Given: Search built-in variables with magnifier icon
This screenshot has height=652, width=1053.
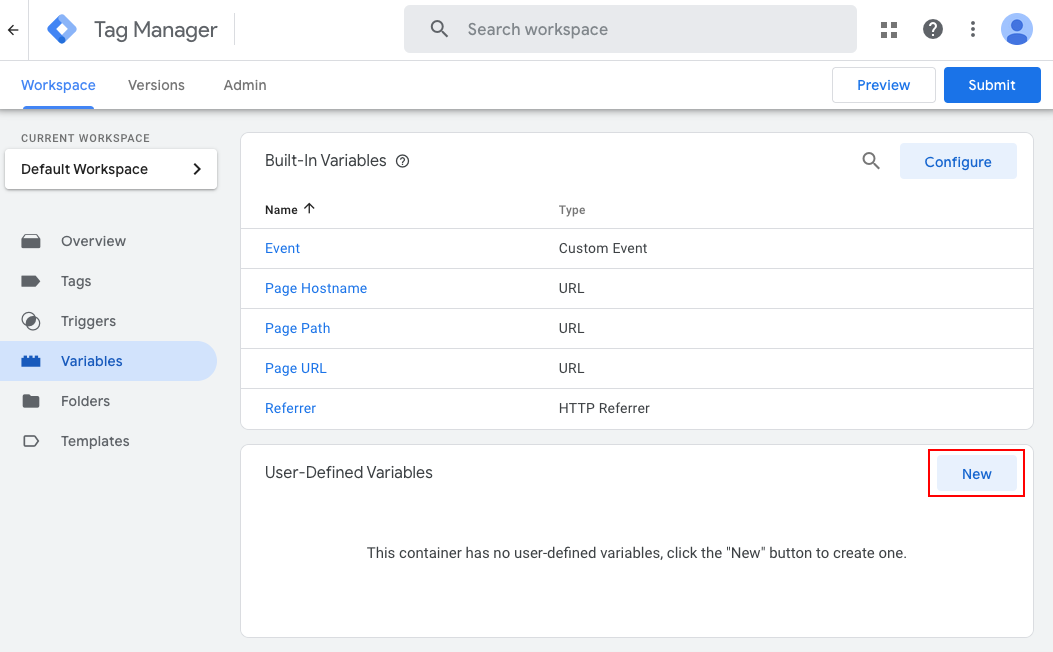Looking at the screenshot, I should point(871,161).
